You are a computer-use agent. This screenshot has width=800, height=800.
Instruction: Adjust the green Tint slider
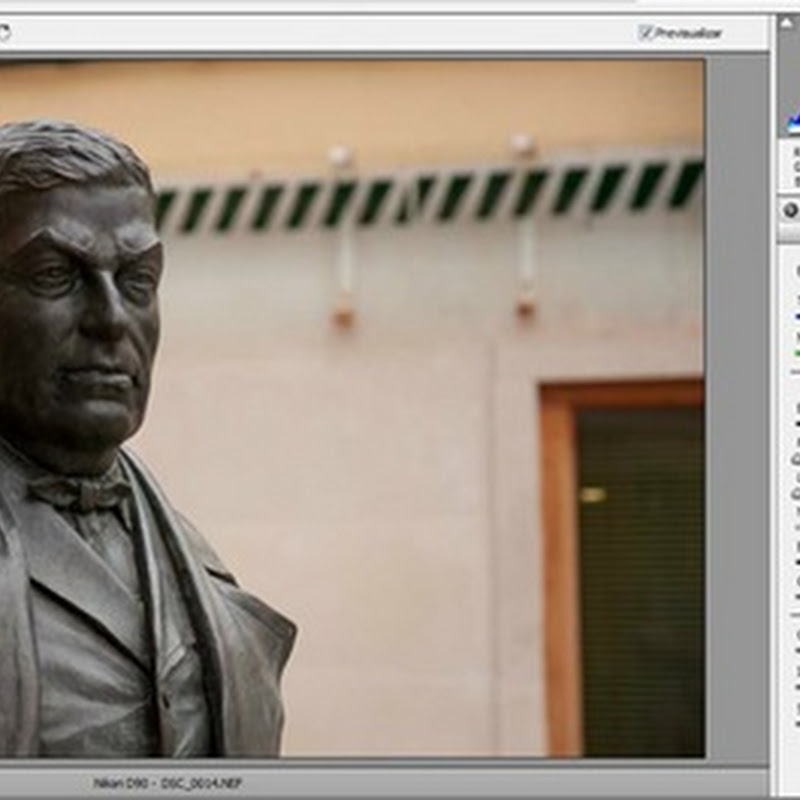pos(797,352)
